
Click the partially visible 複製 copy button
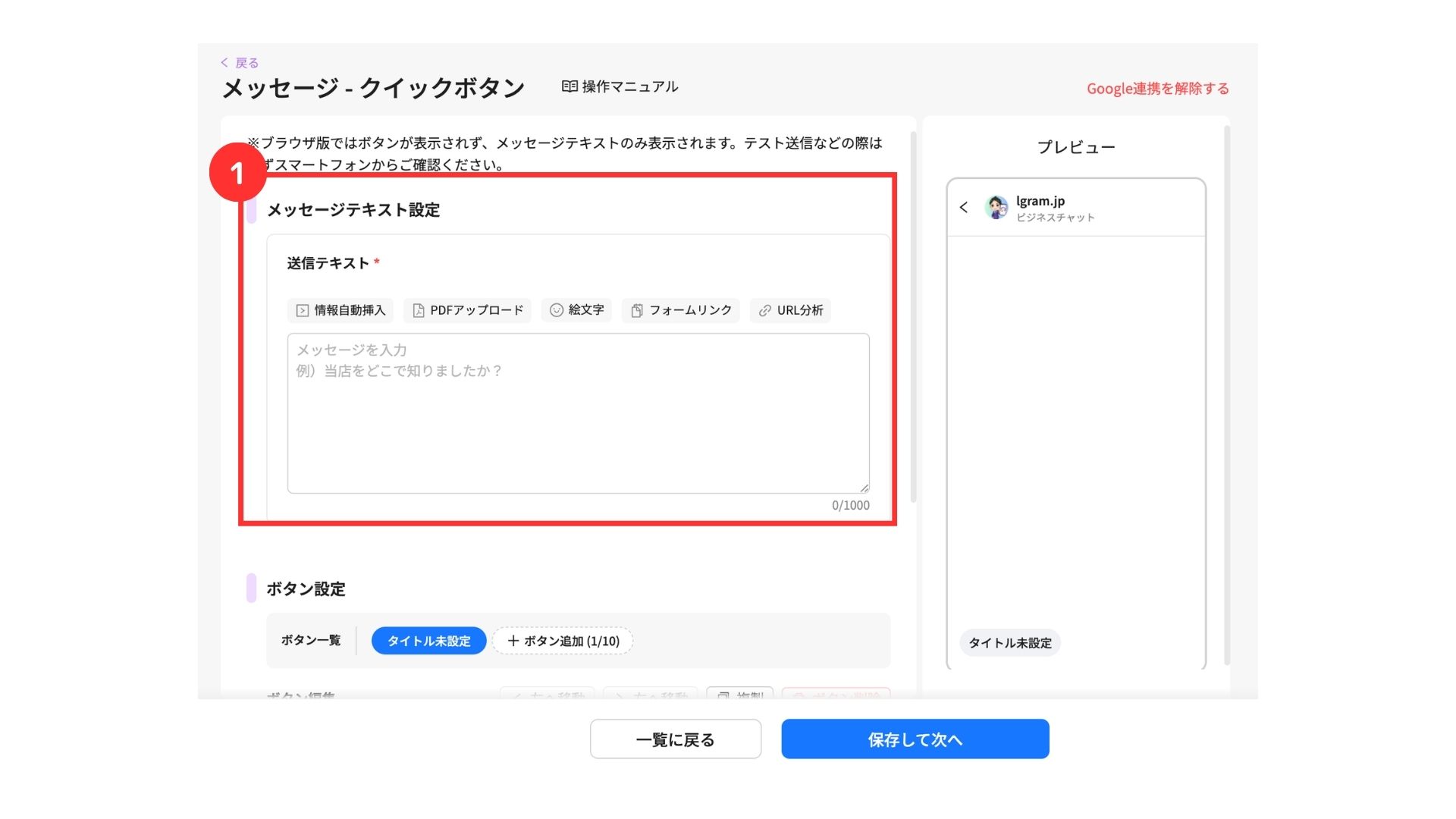[739, 694]
